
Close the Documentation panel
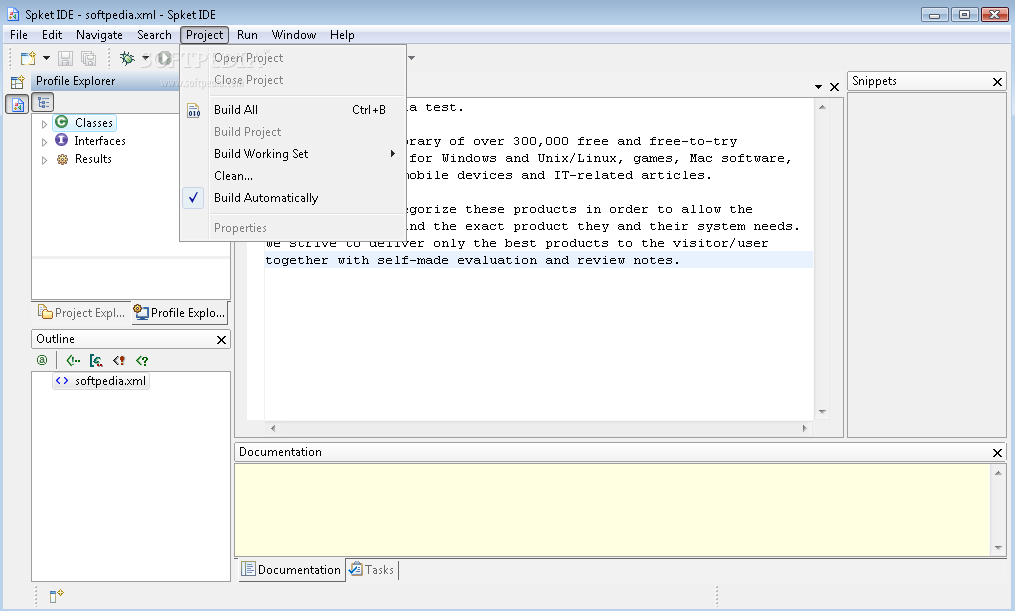pyautogui.click(x=998, y=453)
